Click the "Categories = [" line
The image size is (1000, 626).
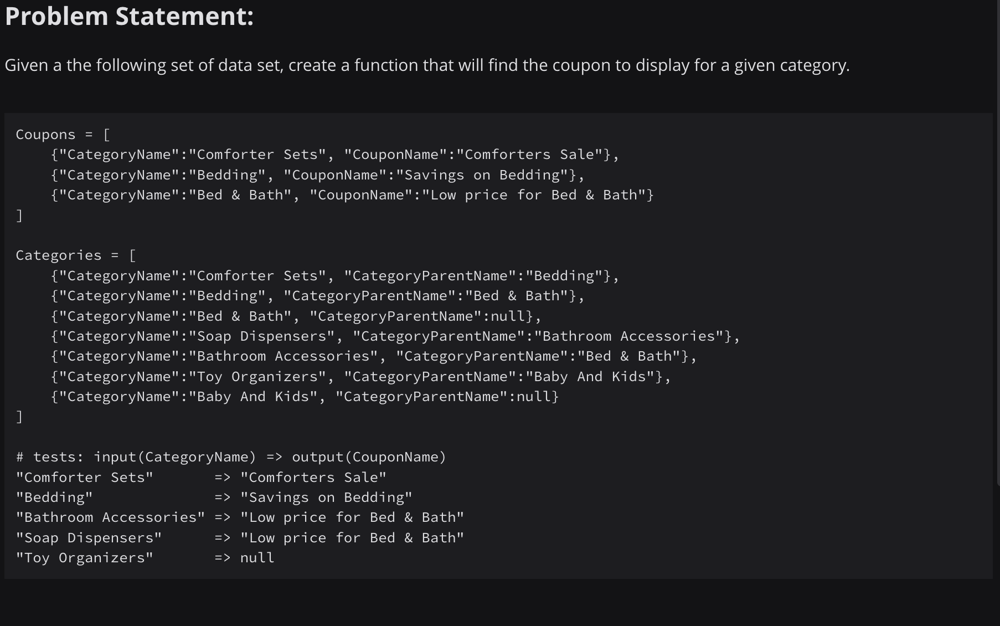click(x=76, y=256)
